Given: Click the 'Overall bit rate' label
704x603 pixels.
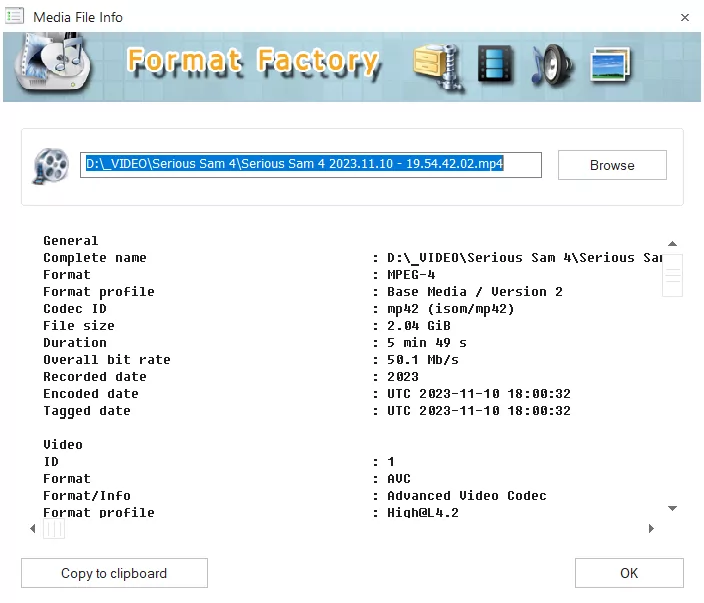Looking at the screenshot, I should 106,360.
